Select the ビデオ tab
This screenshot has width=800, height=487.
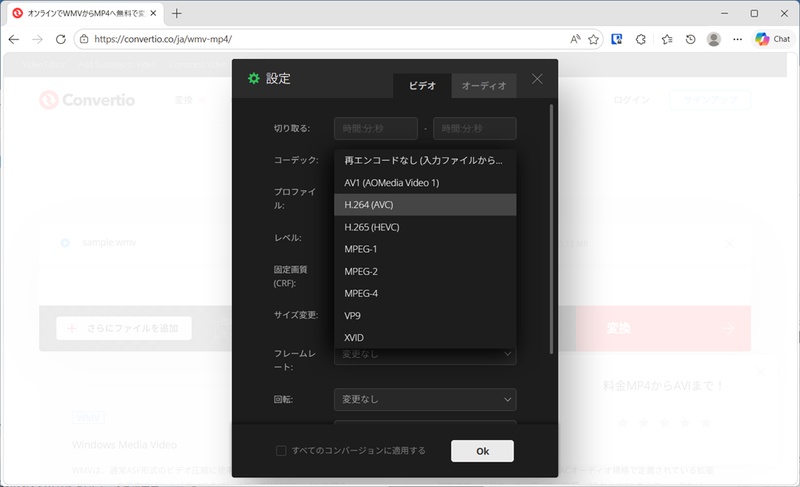point(422,86)
